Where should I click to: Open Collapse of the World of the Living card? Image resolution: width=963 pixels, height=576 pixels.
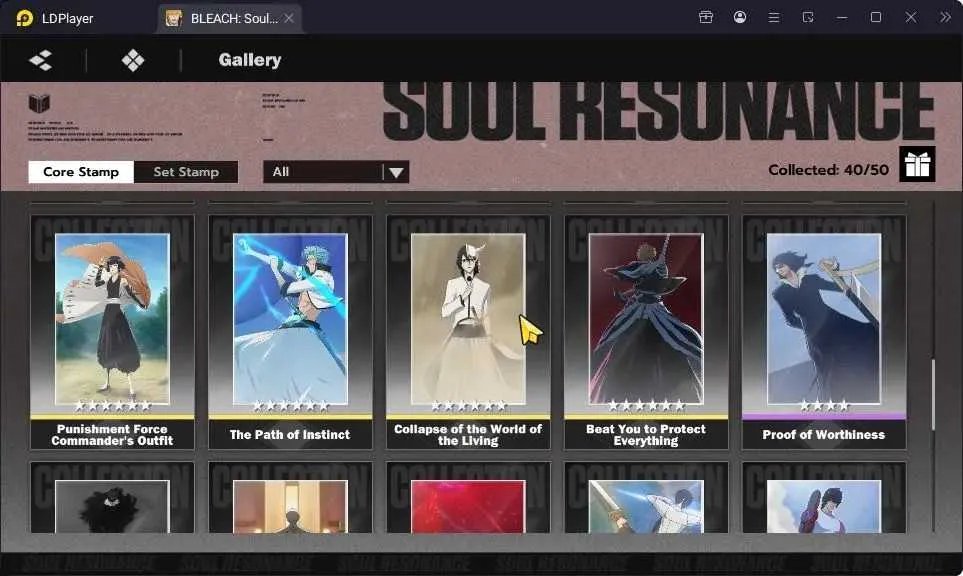tap(468, 332)
